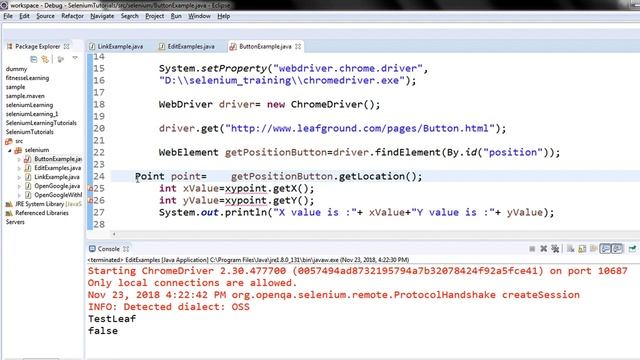The width and height of the screenshot is (640, 360).
Task: Expand ButtonExample.java in the tree
Action: [x=19, y=159]
